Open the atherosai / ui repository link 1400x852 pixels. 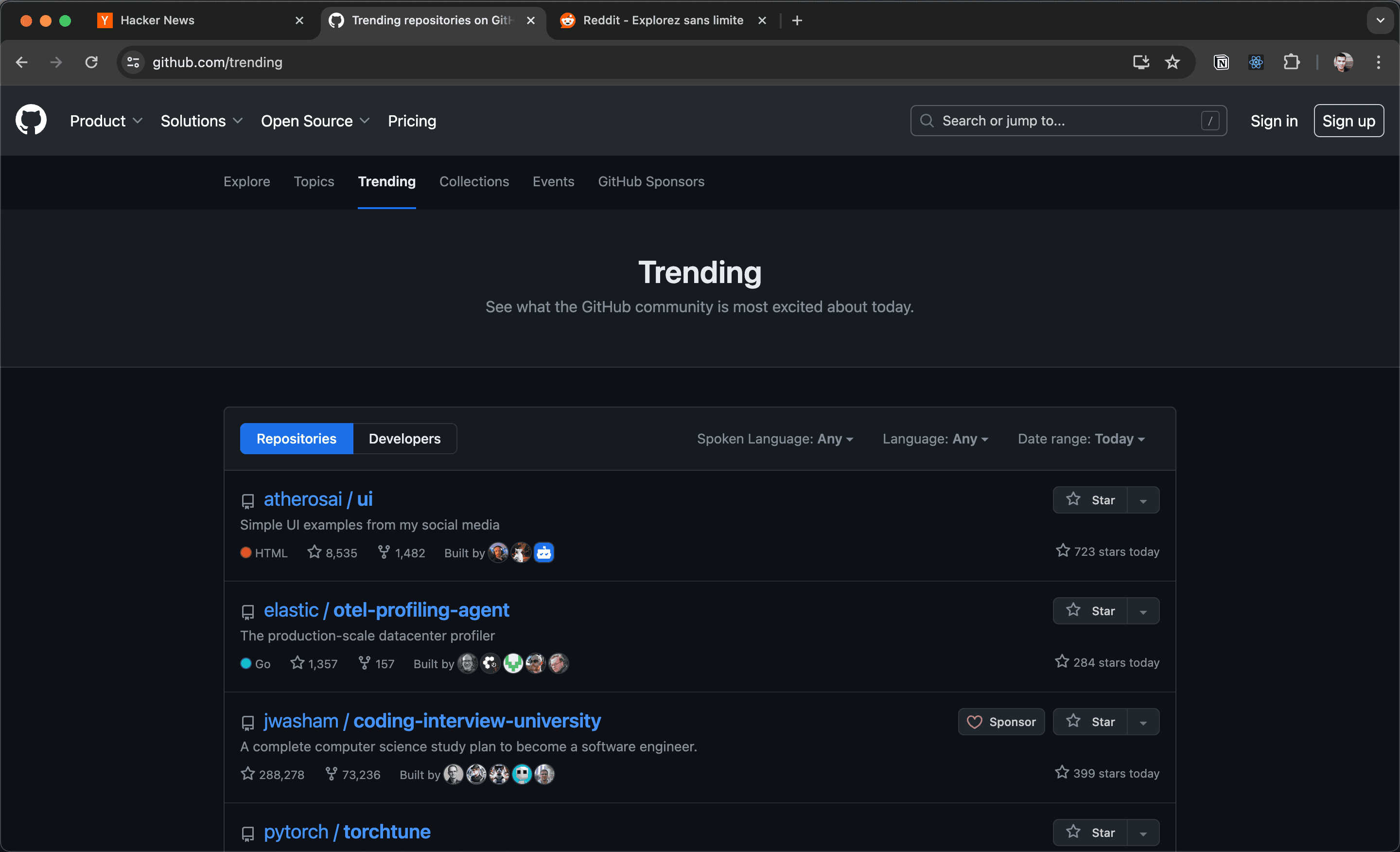click(x=318, y=499)
